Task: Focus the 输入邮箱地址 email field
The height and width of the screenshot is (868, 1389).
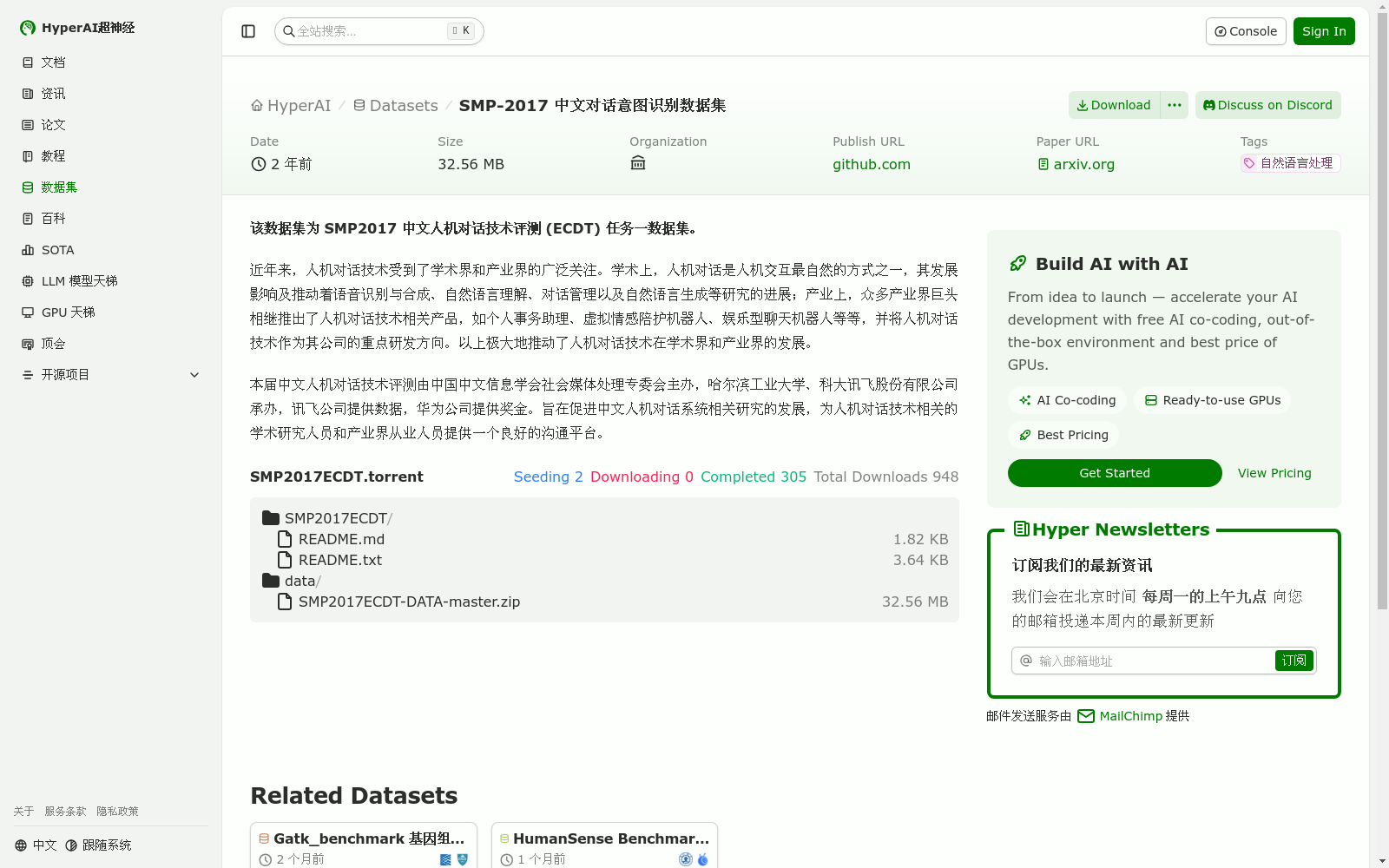Action: pos(1155,661)
